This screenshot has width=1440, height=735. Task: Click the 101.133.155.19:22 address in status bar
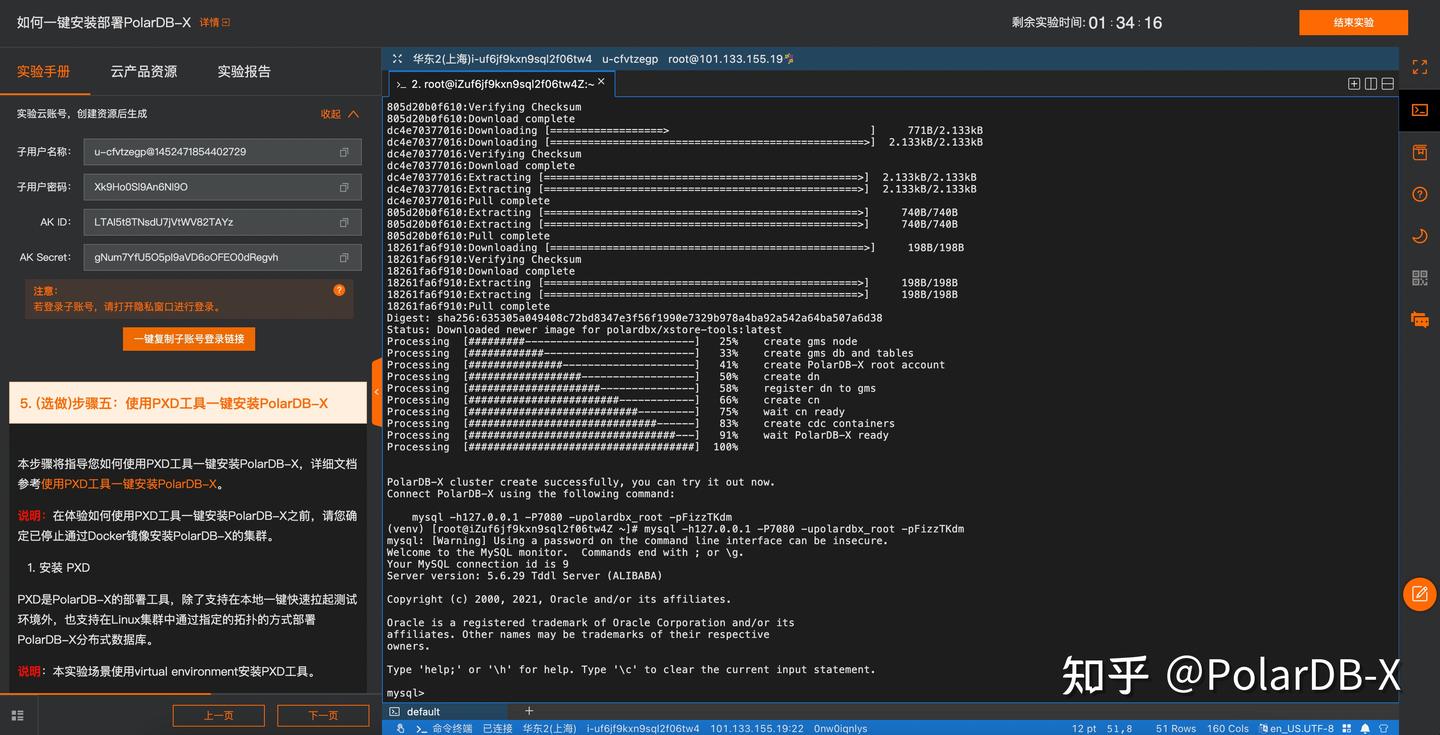(757, 729)
